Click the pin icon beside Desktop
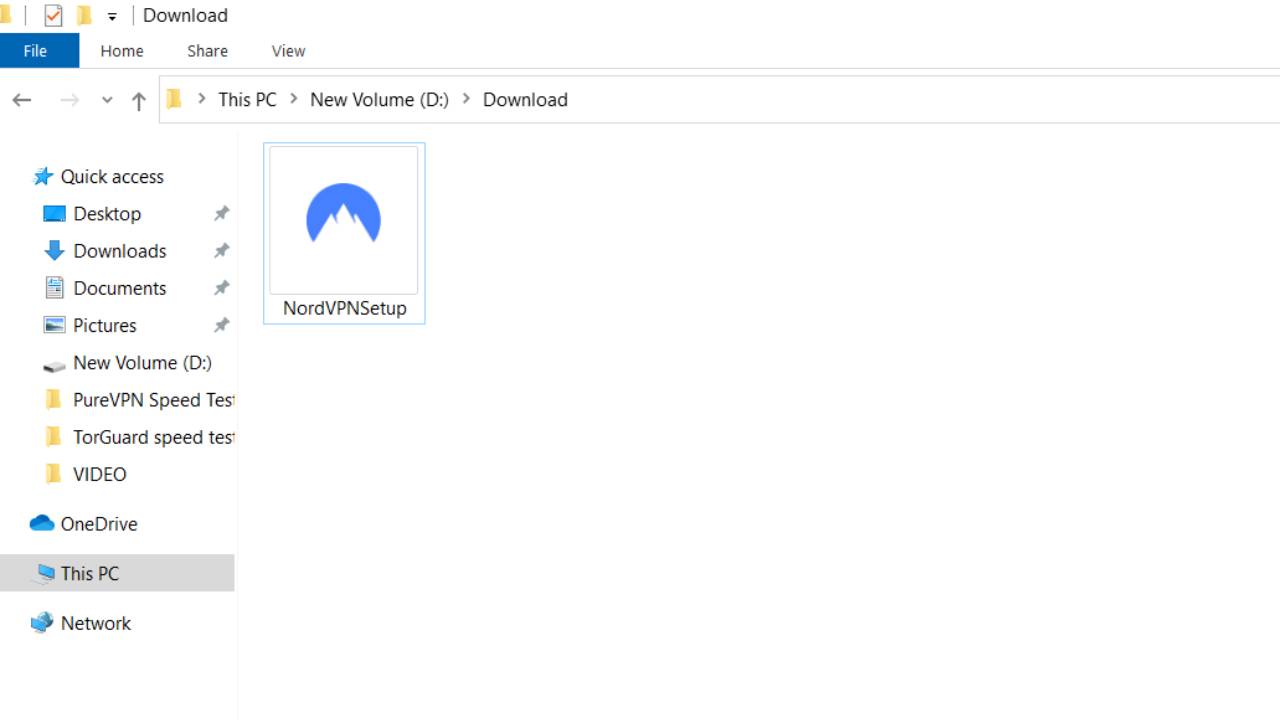 click(x=221, y=213)
